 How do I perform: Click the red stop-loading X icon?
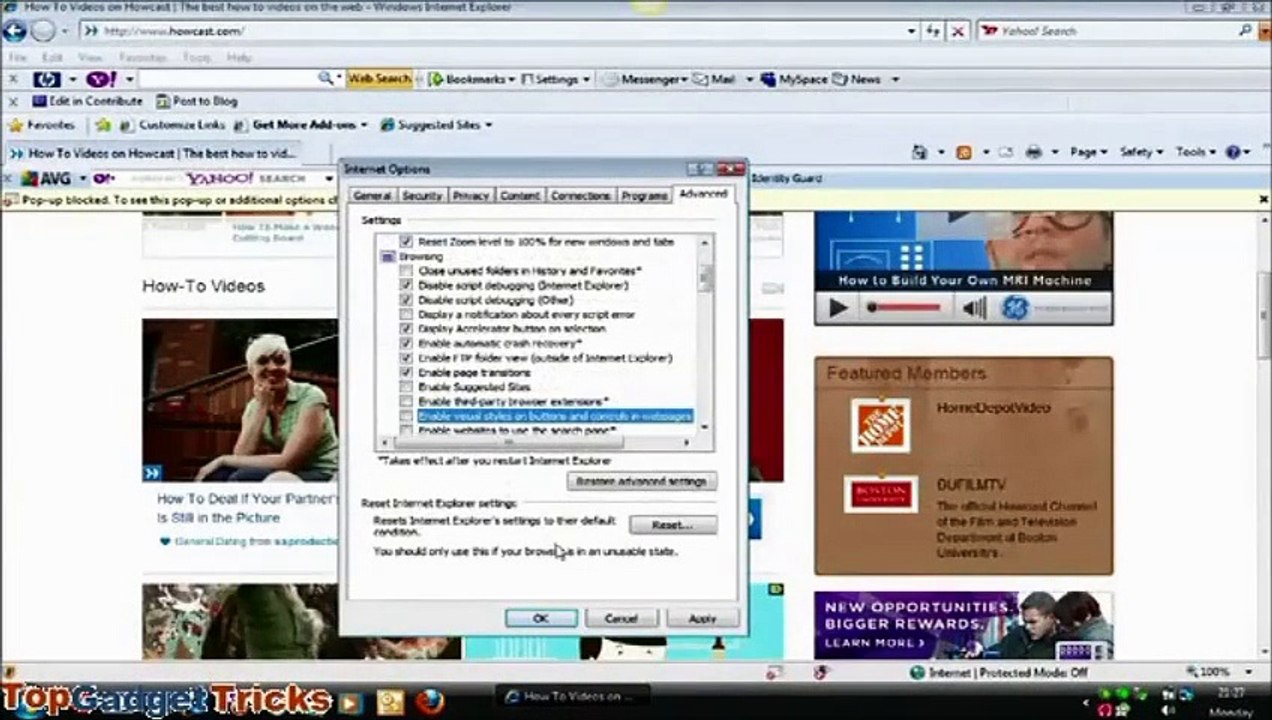[958, 31]
